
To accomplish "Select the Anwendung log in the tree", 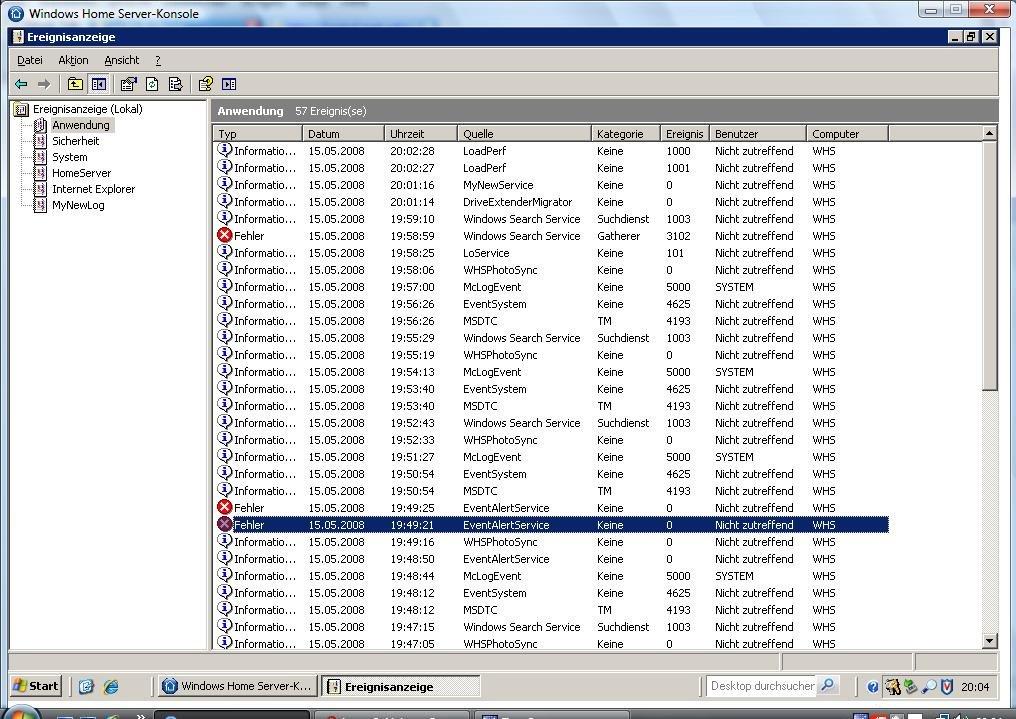I will tap(81, 125).
